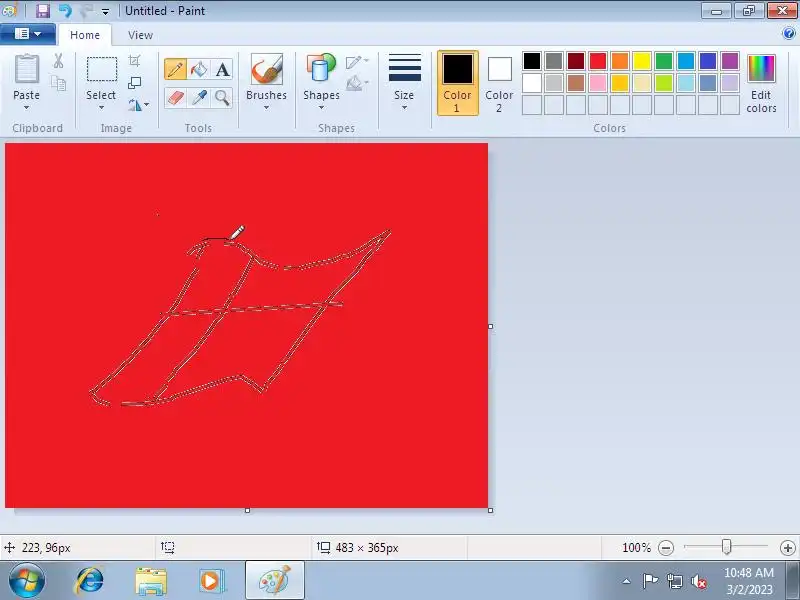Viewport: 800px width, 600px height.
Task: Click the Help question mark icon
Action: pyautogui.click(x=788, y=34)
